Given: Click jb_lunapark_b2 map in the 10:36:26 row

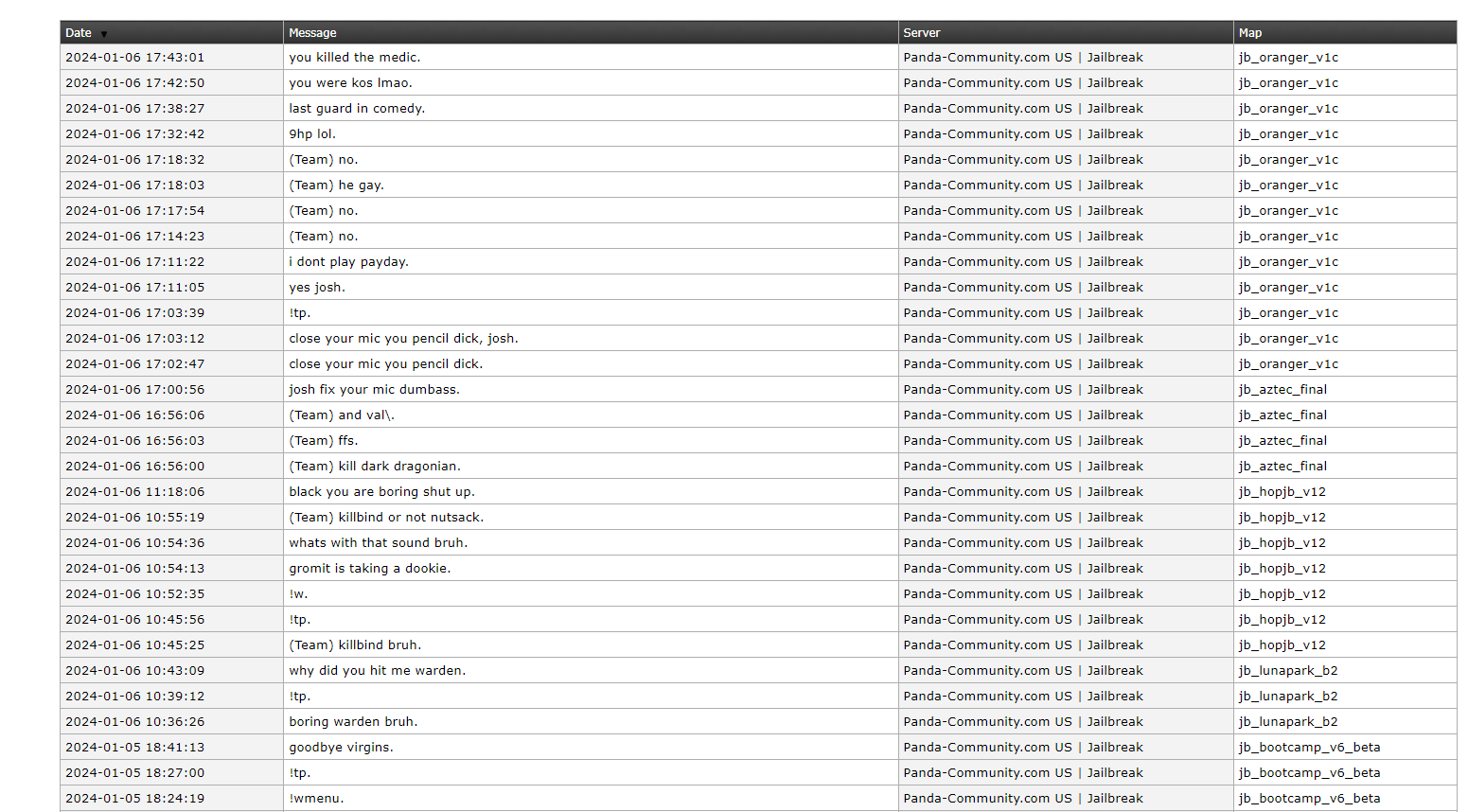Looking at the screenshot, I should (x=1288, y=722).
